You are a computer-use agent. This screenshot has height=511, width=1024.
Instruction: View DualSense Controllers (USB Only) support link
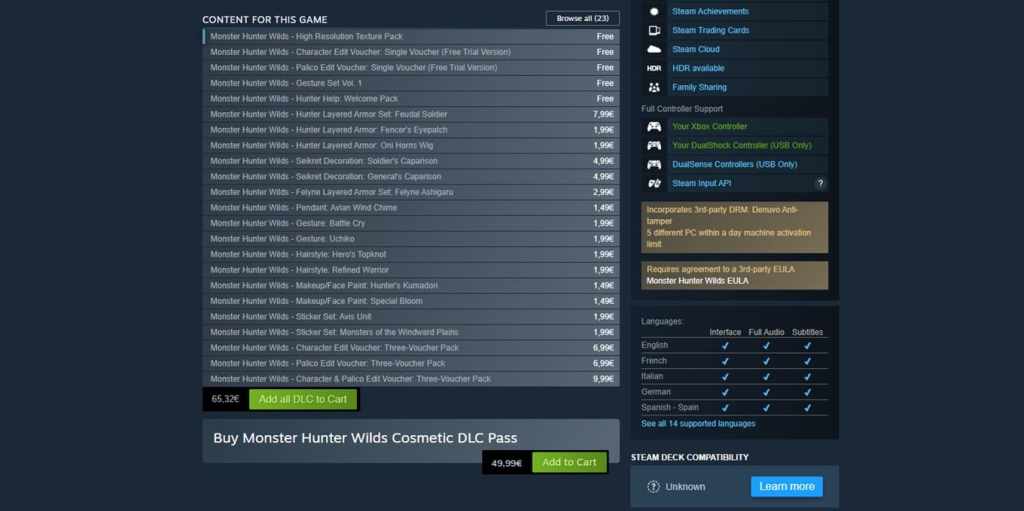click(734, 165)
